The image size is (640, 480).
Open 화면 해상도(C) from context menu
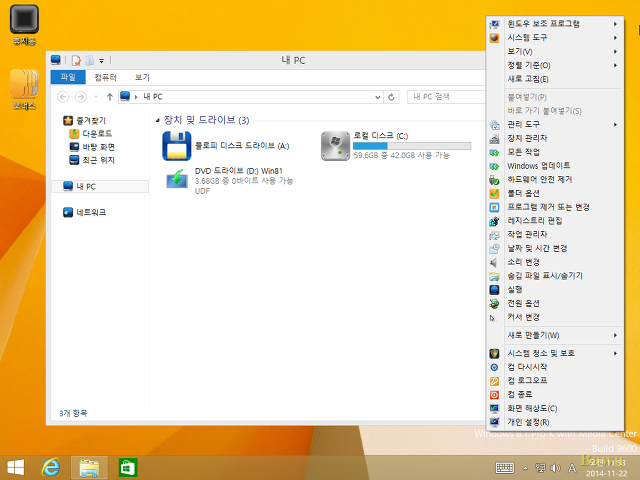point(555,408)
